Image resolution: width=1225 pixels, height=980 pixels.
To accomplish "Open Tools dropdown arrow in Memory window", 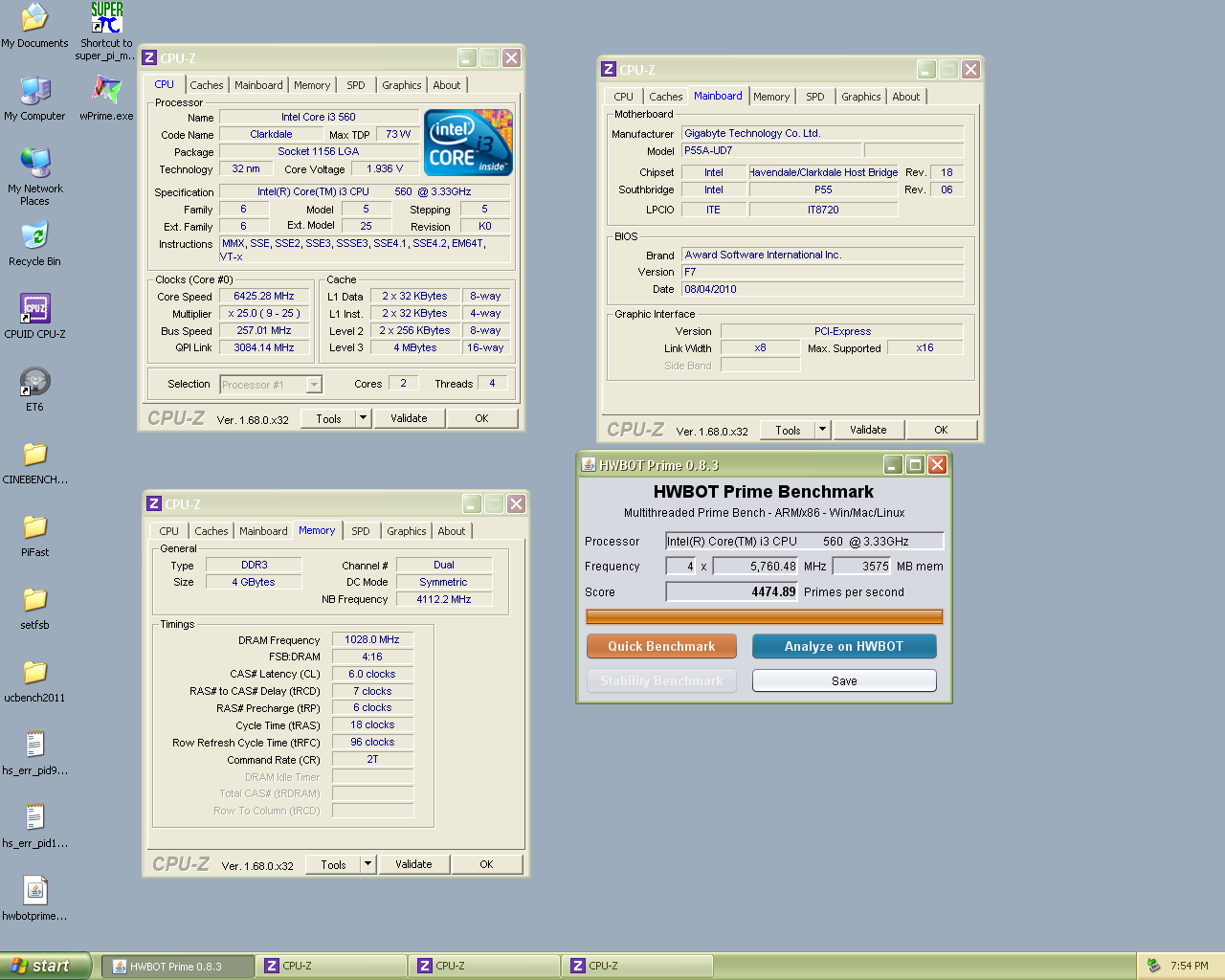I will coord(367,864).
